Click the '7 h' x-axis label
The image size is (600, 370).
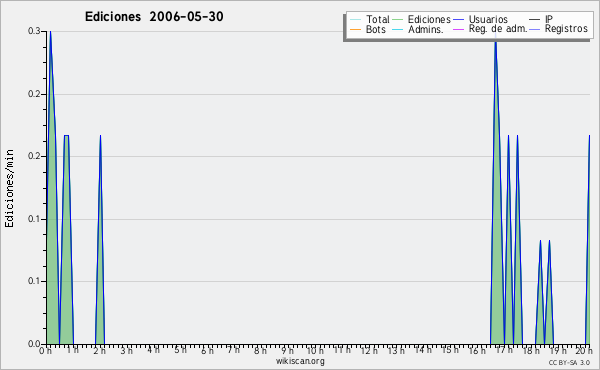[x=234, y=350]
